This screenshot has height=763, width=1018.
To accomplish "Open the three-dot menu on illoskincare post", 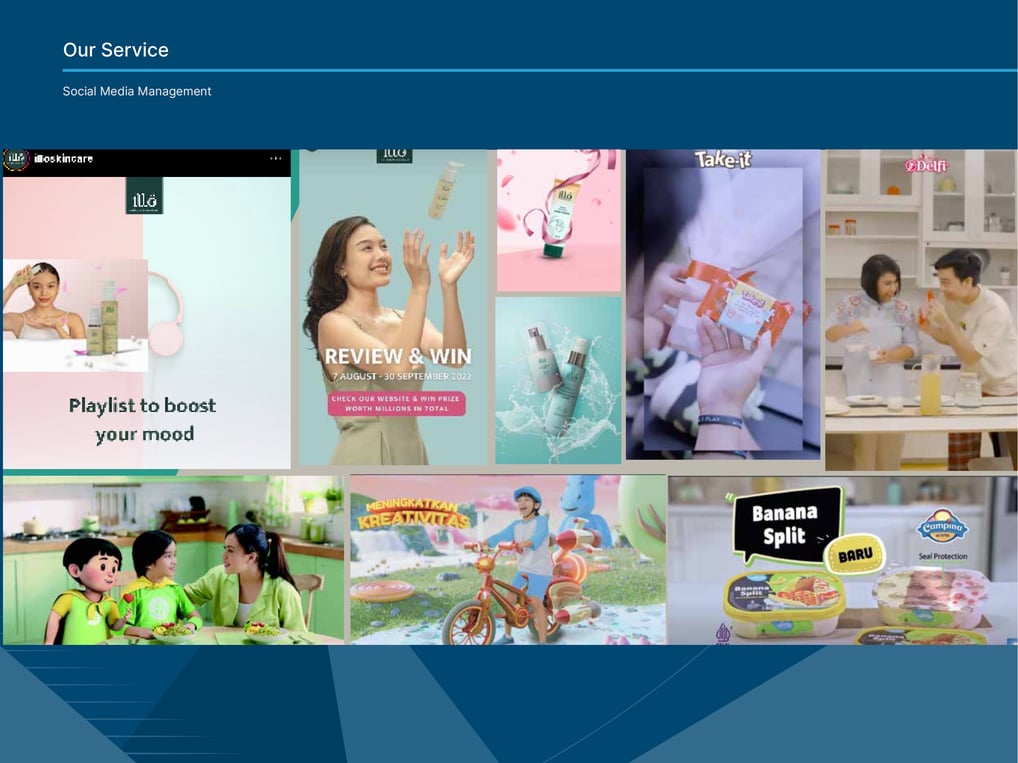I will pyautogui.click(x=276, y=158).
